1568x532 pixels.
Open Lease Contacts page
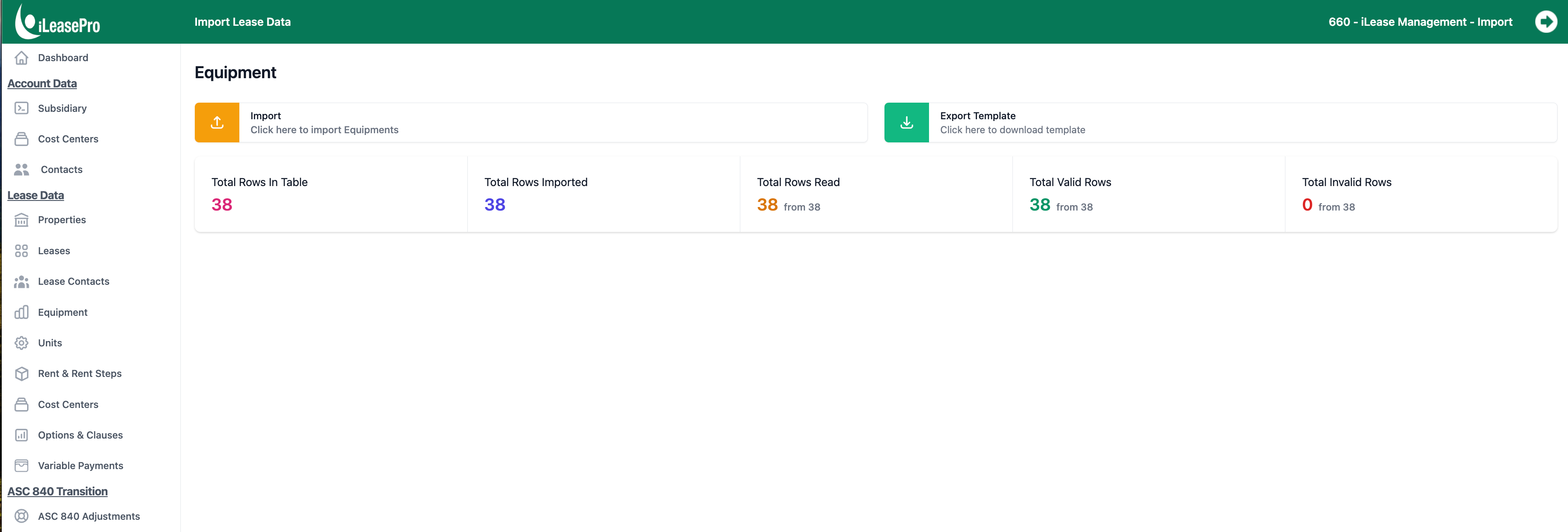click(x=74, y=281)
